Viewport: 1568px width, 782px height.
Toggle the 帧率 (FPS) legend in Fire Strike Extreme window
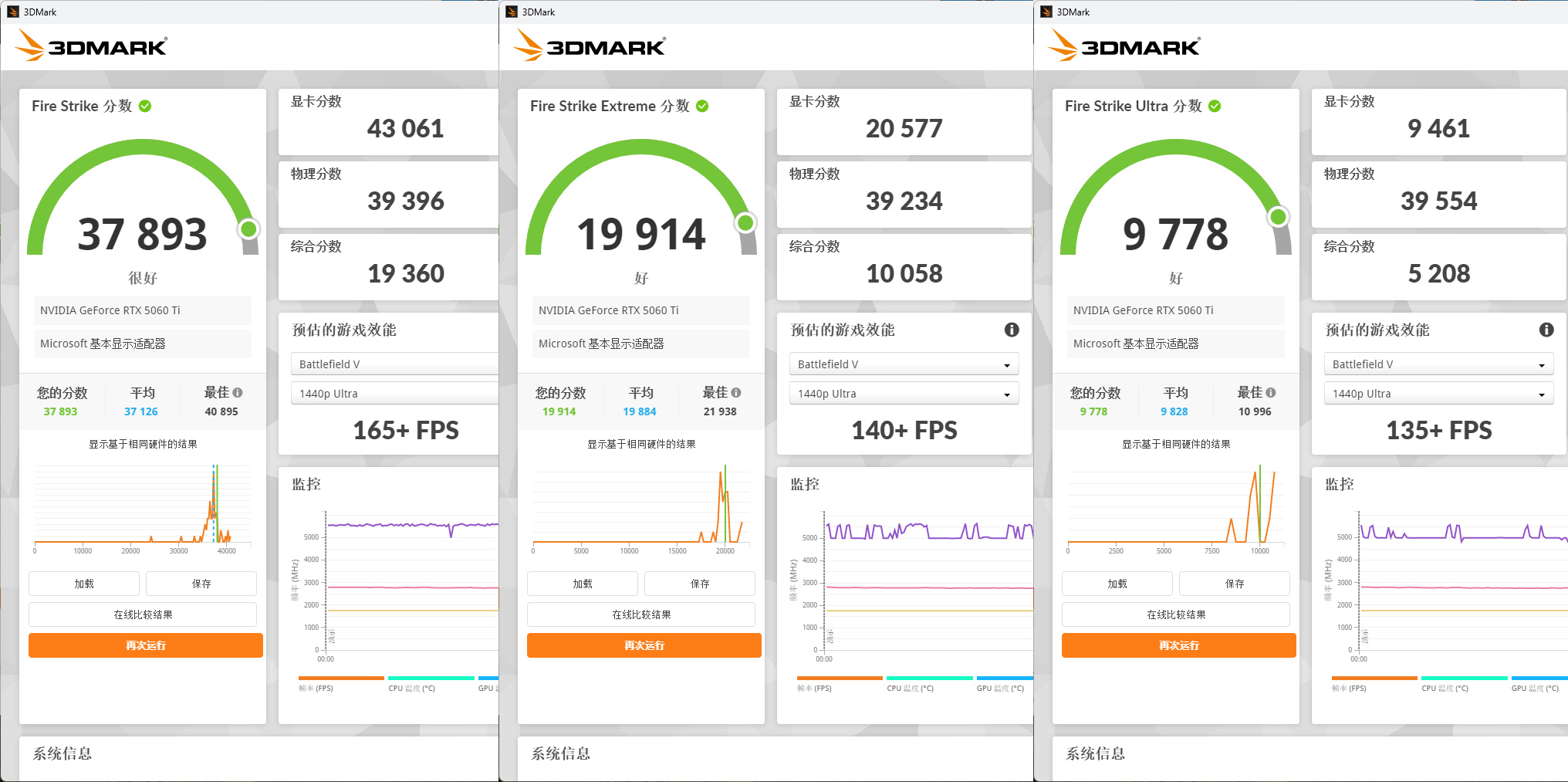coord(840,684)
